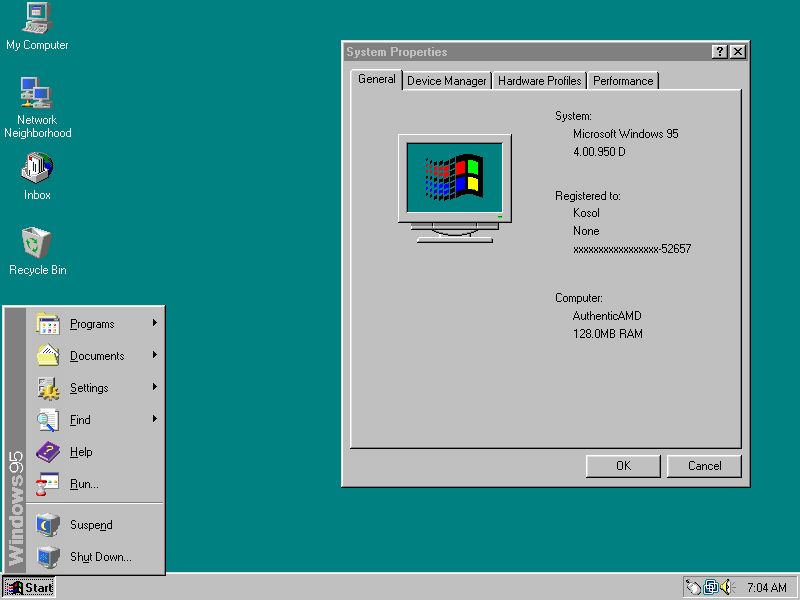
Task: Click Cancel in System Properties
Action: 704,466
